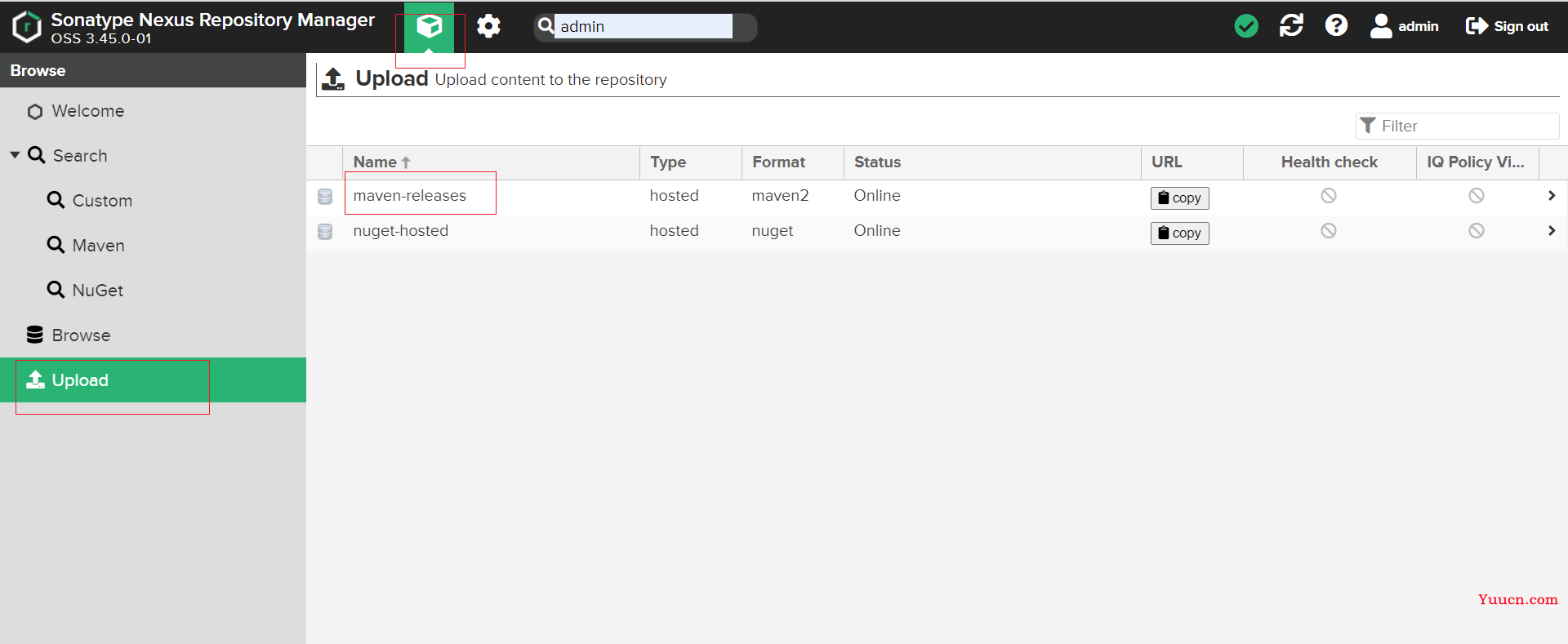Screen dimensions: 1568x644
Task: Click the search magnifier in header box
Action: pyautogui.click(x=546, y=26)
